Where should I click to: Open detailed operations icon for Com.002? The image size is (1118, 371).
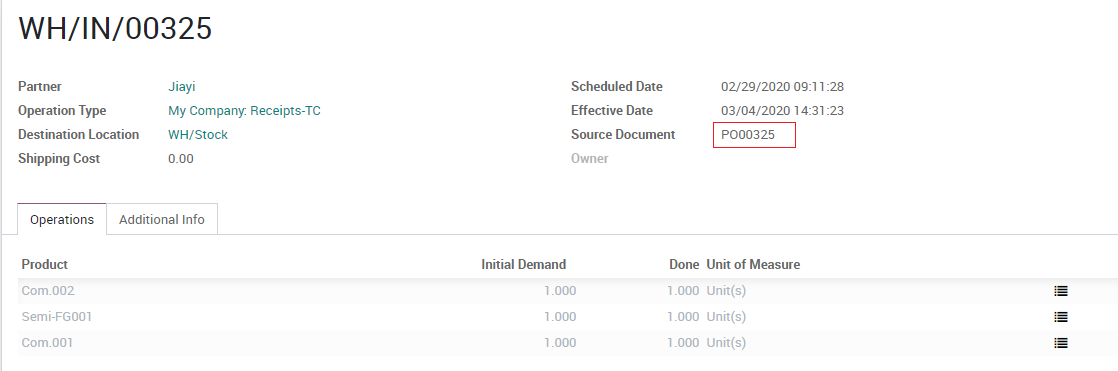tap(1060, 291)
